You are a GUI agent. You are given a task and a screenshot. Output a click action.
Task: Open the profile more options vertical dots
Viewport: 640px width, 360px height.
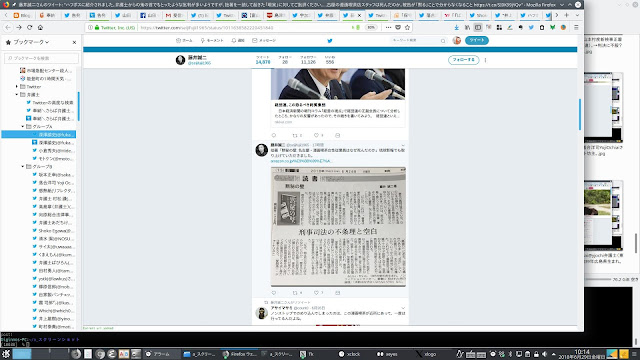coord(485,60)
